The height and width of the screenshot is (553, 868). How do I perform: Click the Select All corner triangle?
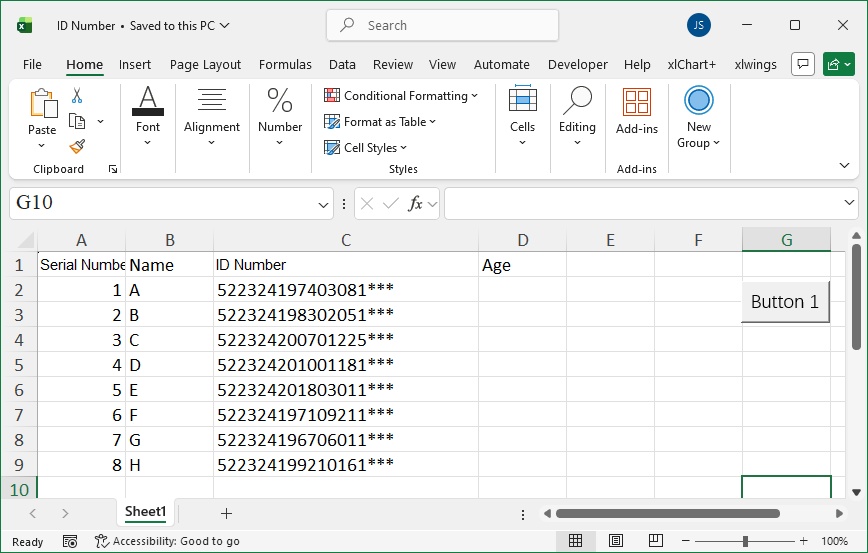click(x=25, y=240)
